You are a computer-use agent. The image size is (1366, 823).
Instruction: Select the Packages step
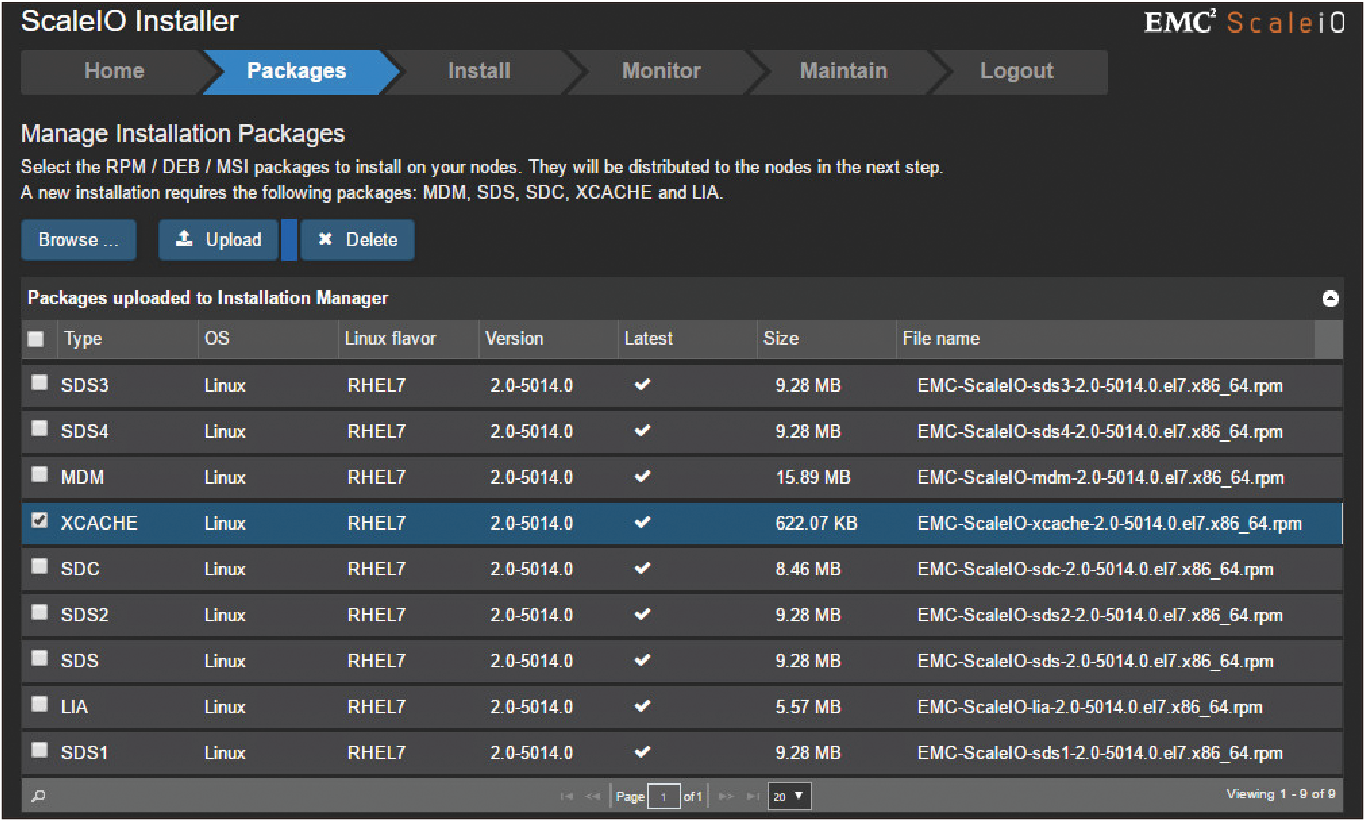(x=297, y=71)
